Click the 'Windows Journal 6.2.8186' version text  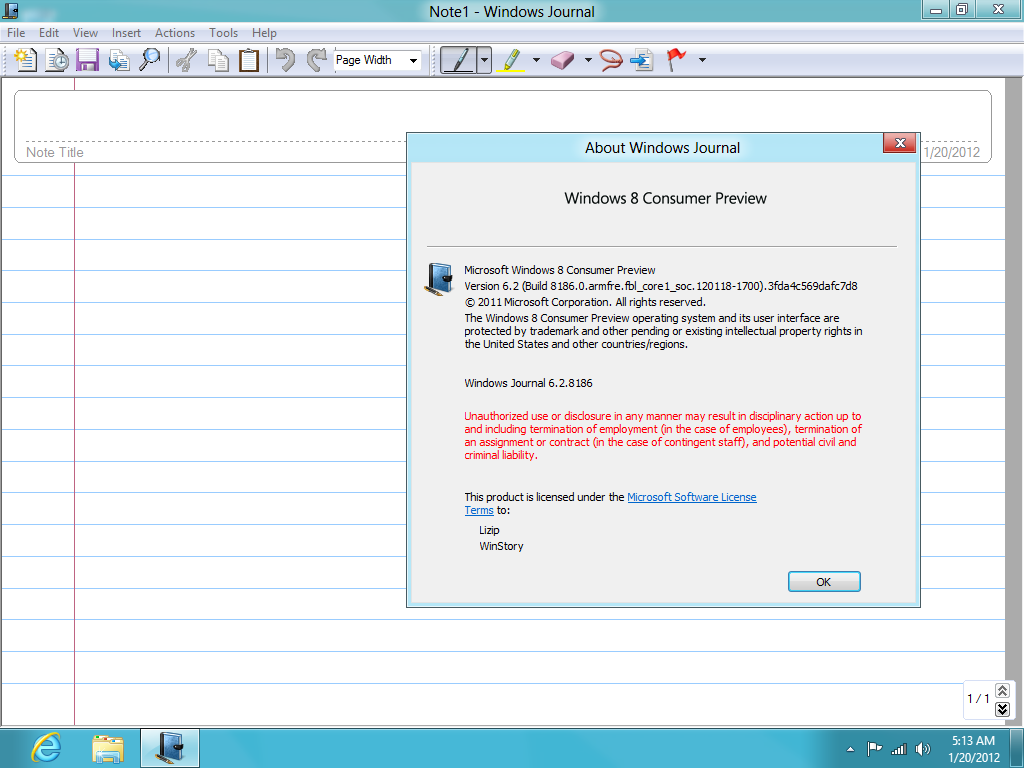[528, 383]
